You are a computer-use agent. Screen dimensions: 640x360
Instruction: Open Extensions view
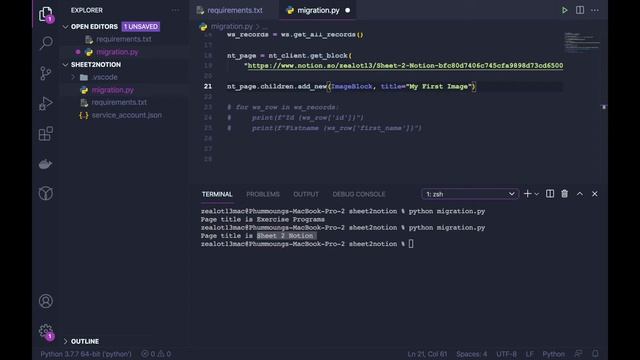[46, 133]
